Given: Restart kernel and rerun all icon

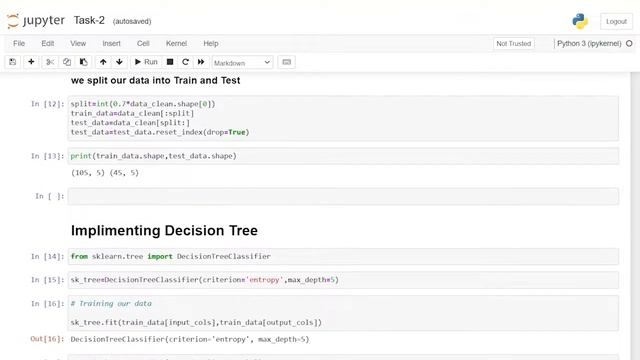Looking at the screenshot, I should [x=201, y=62].
